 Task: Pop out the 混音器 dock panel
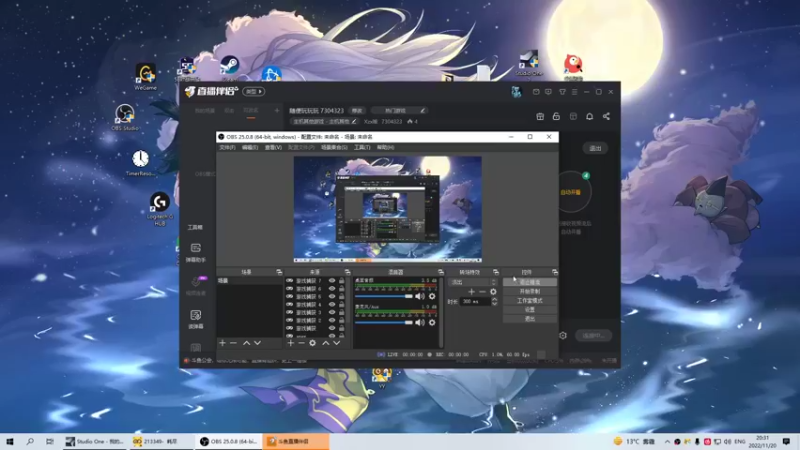[441, 272]
